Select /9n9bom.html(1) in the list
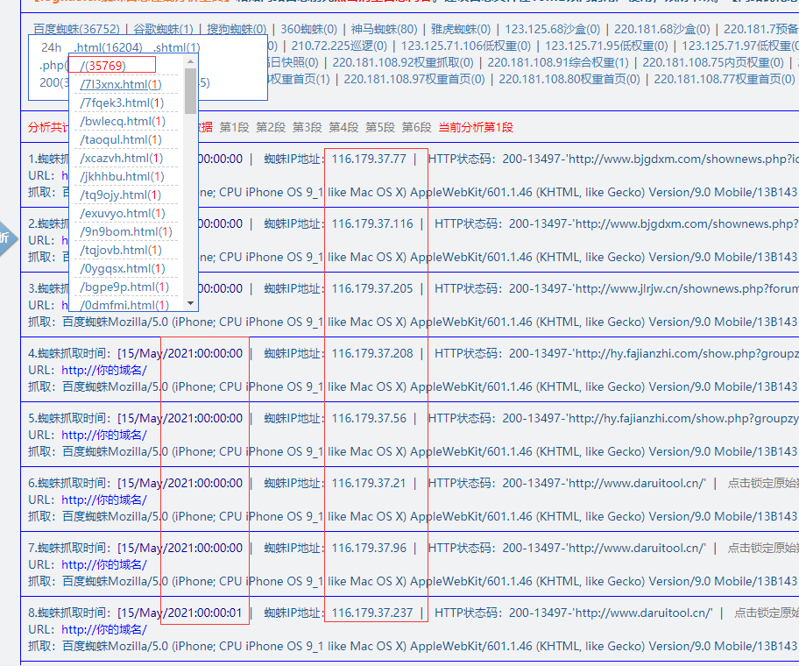Screen dimensions: 799x666 pyautogui.click(x=126, y=232)
